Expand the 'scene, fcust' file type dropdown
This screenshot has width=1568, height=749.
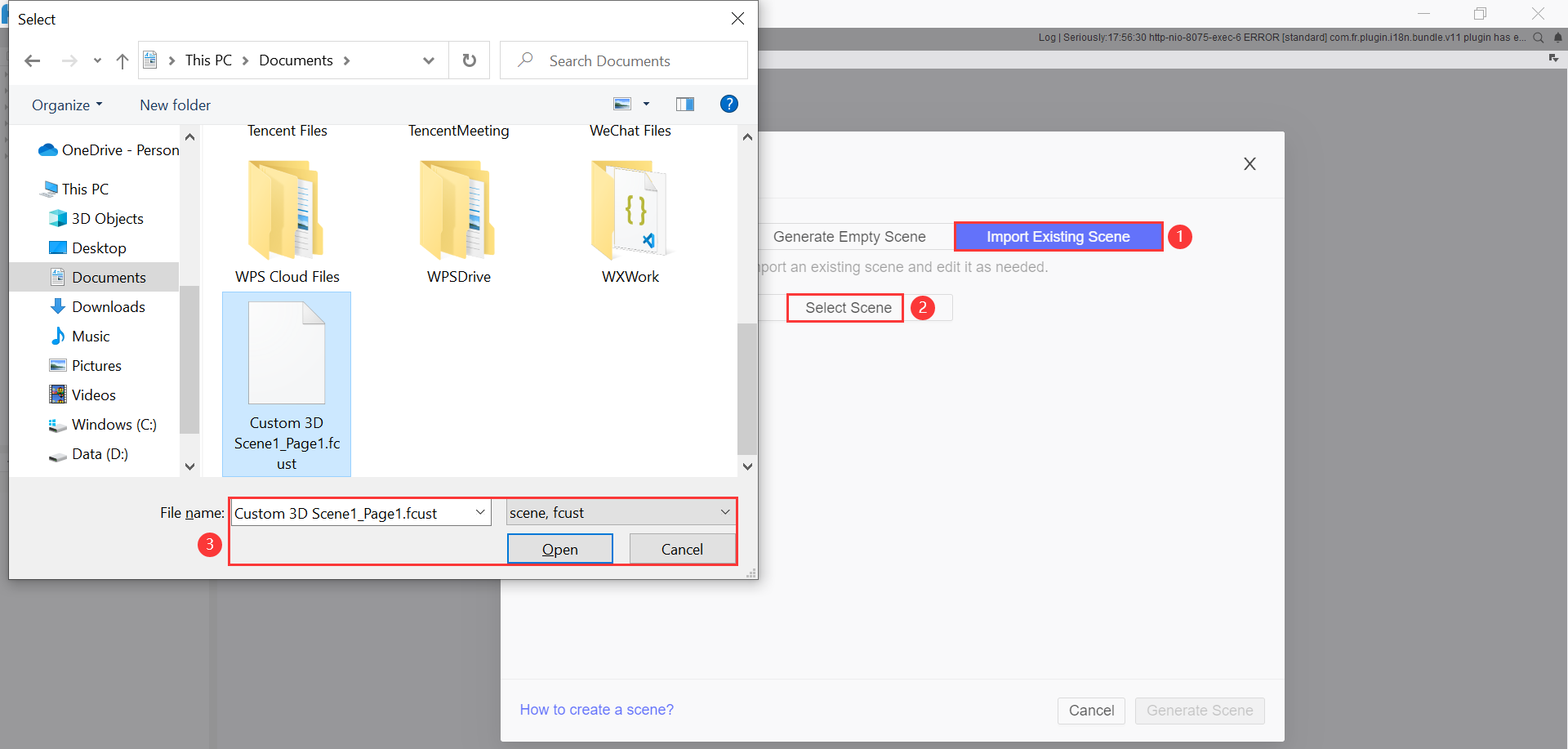(724, 512)
